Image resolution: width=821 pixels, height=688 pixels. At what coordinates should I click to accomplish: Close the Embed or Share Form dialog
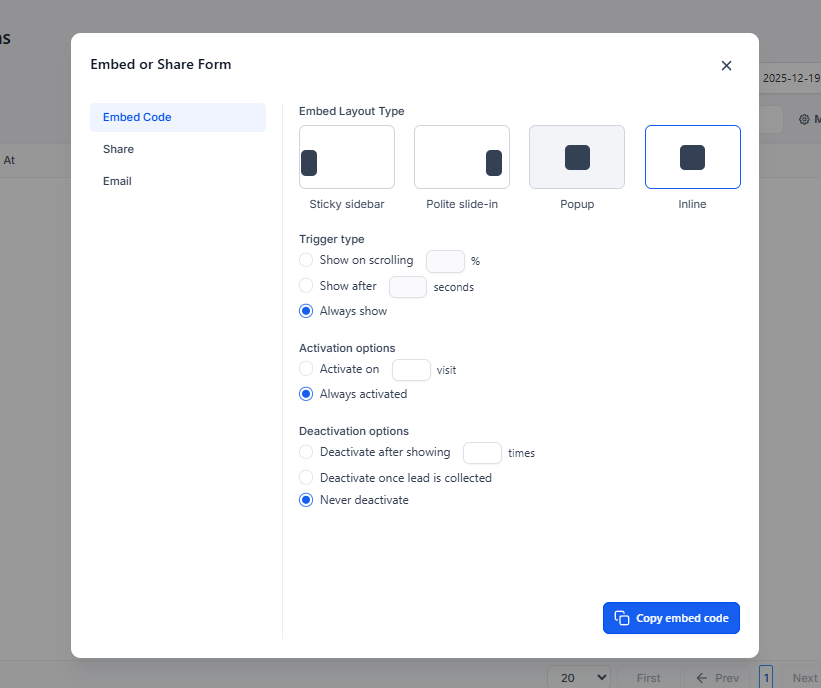726,65
